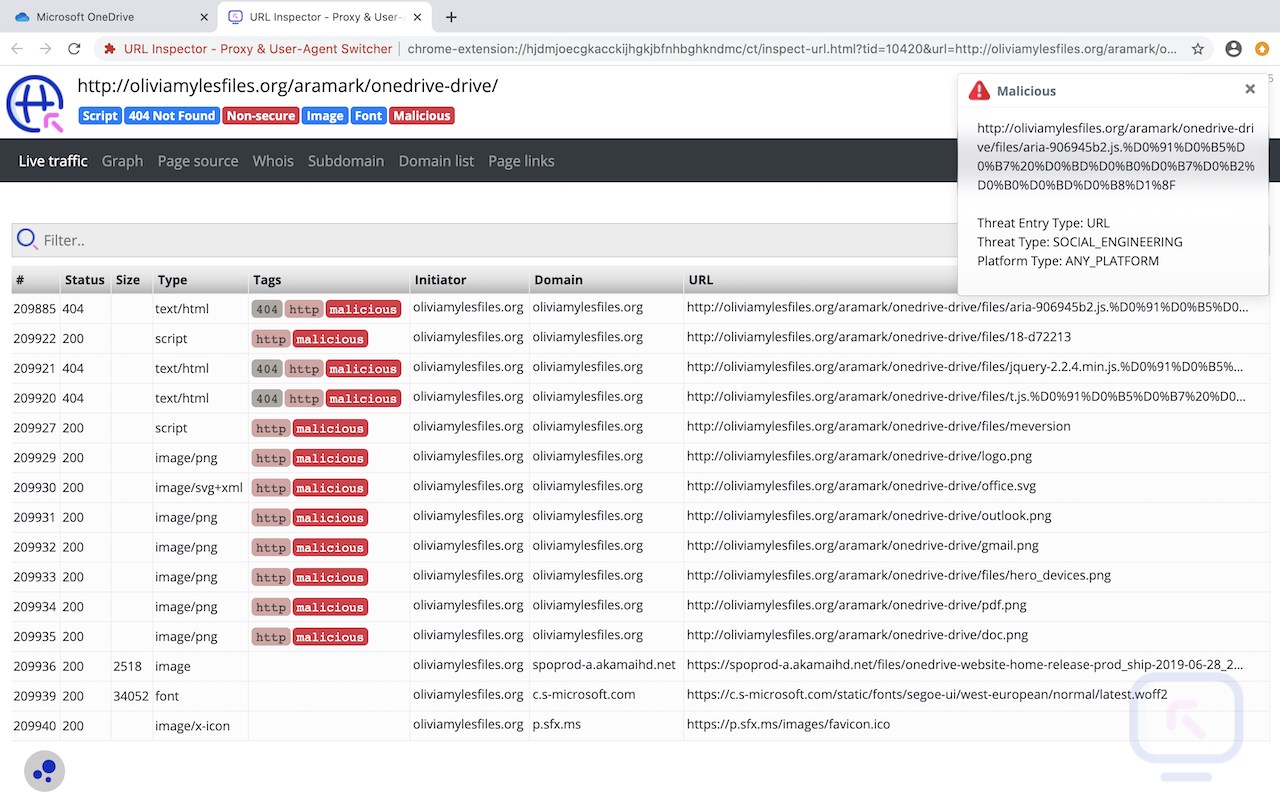Close the Microsoft OneDrive tab
The image size is (1280, 800).
[x=204, y=17]
